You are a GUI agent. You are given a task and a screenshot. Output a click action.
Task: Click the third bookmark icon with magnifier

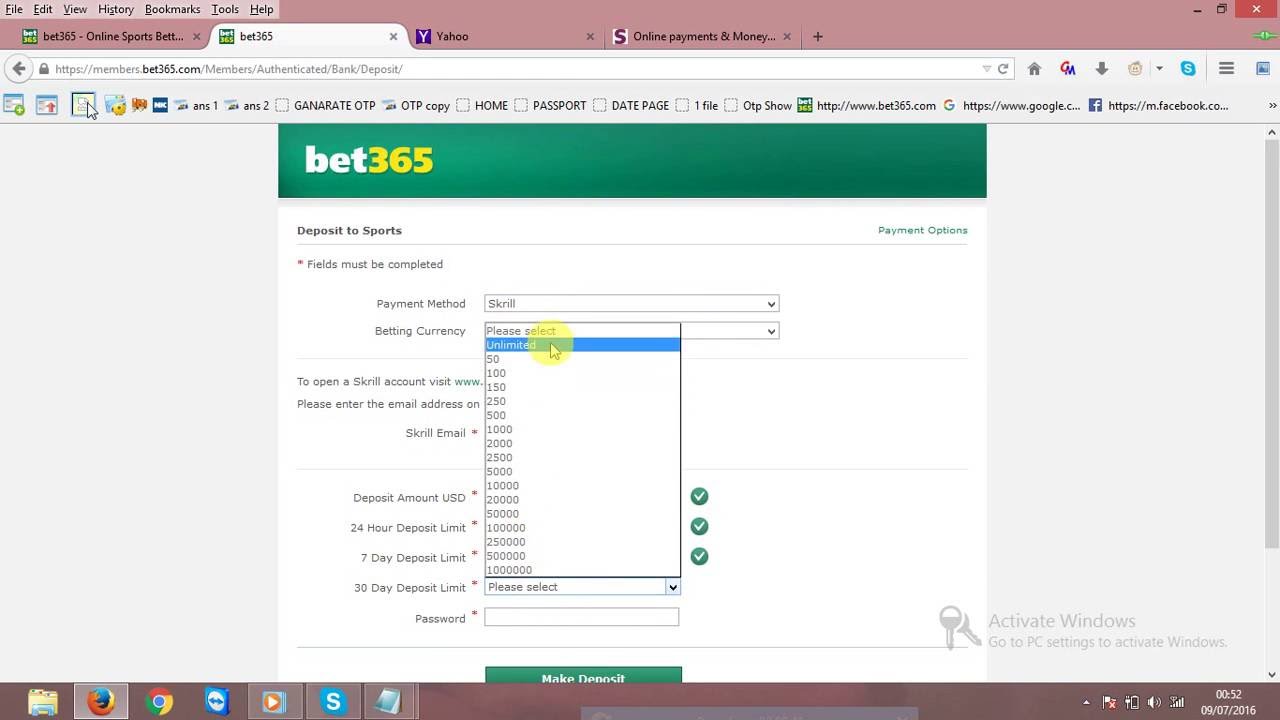pos(82,105)
